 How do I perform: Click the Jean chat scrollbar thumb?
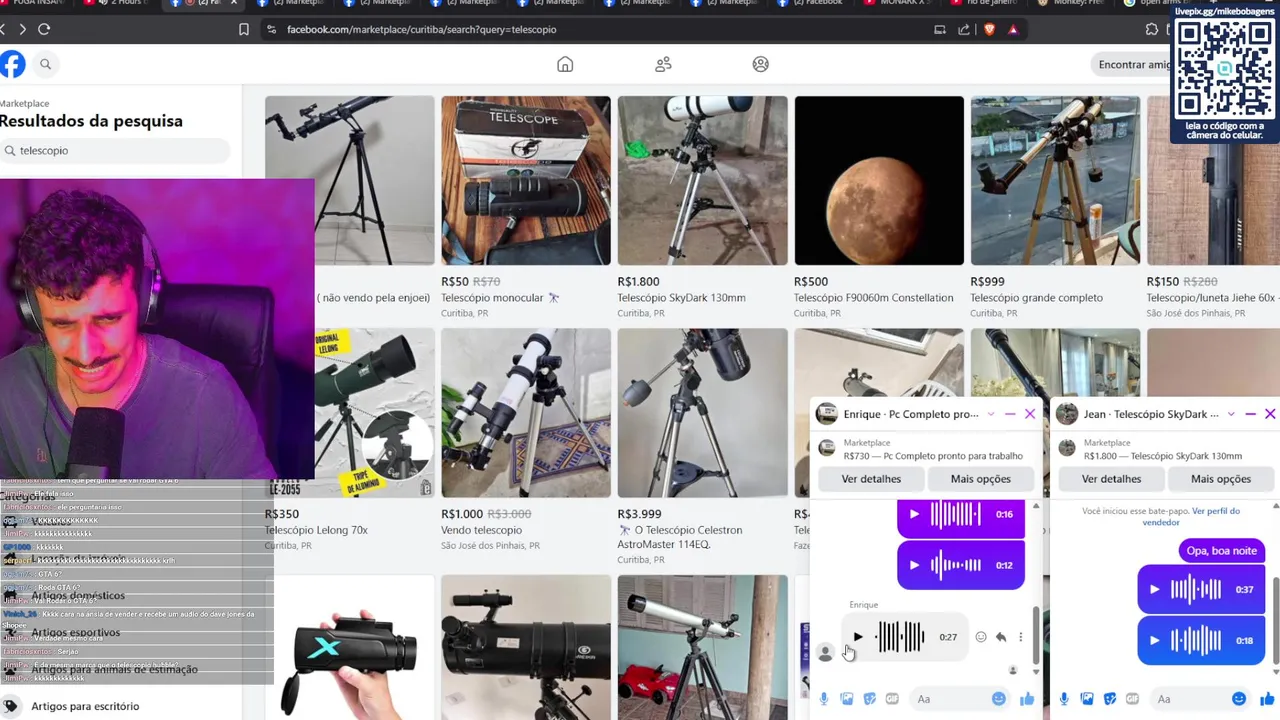point(1276,620)
